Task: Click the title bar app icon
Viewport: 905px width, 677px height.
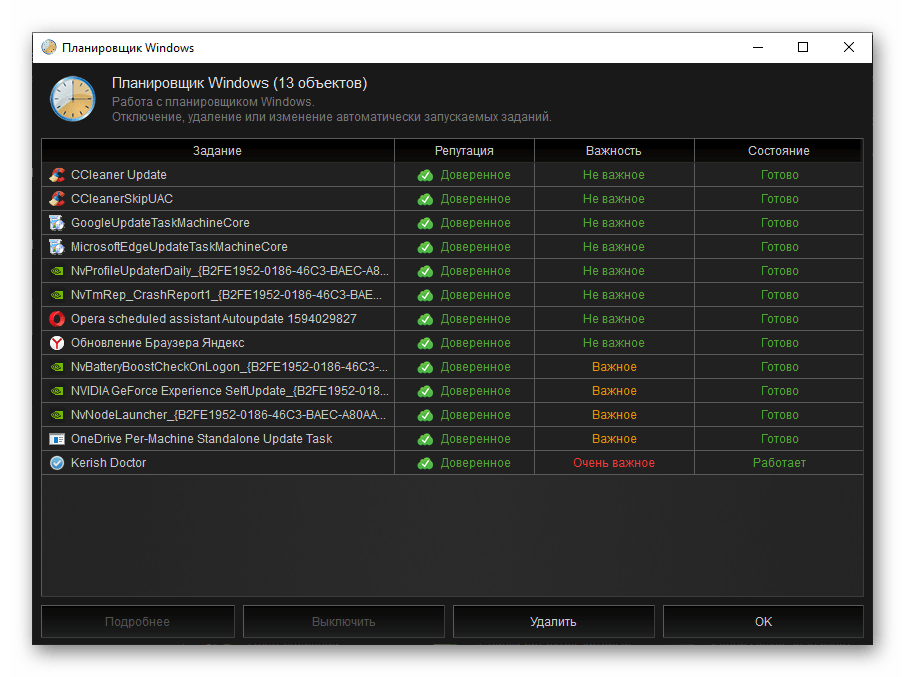Action: coord(49,47)
